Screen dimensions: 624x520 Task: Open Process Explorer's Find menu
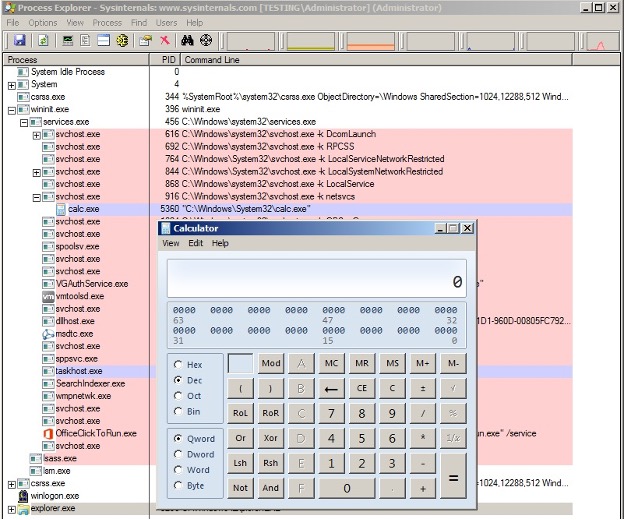(139, 23)
